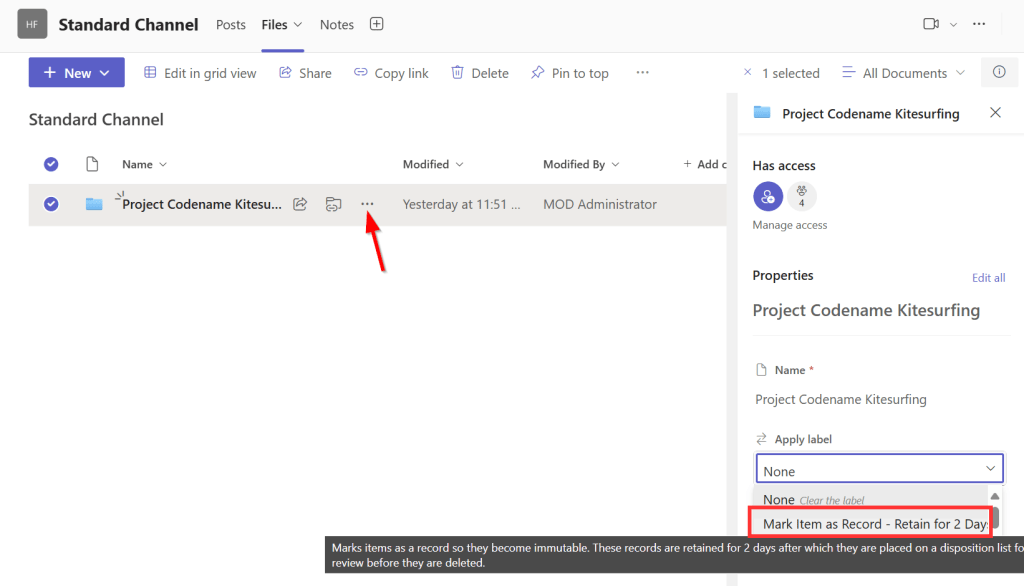Copy link for Project Codename Kitesurfing row
1024x586 pixels.
[x=332, y=204]
